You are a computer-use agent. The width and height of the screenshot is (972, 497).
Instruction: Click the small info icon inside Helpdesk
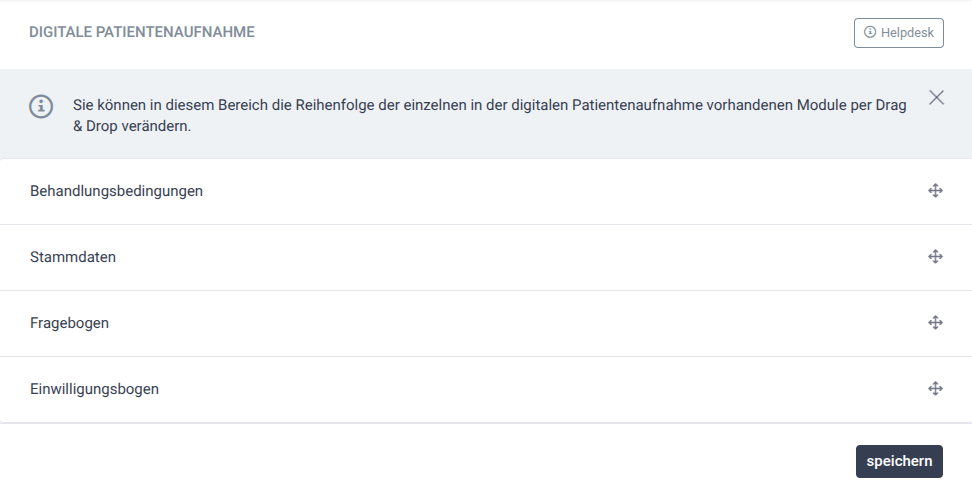870,32
